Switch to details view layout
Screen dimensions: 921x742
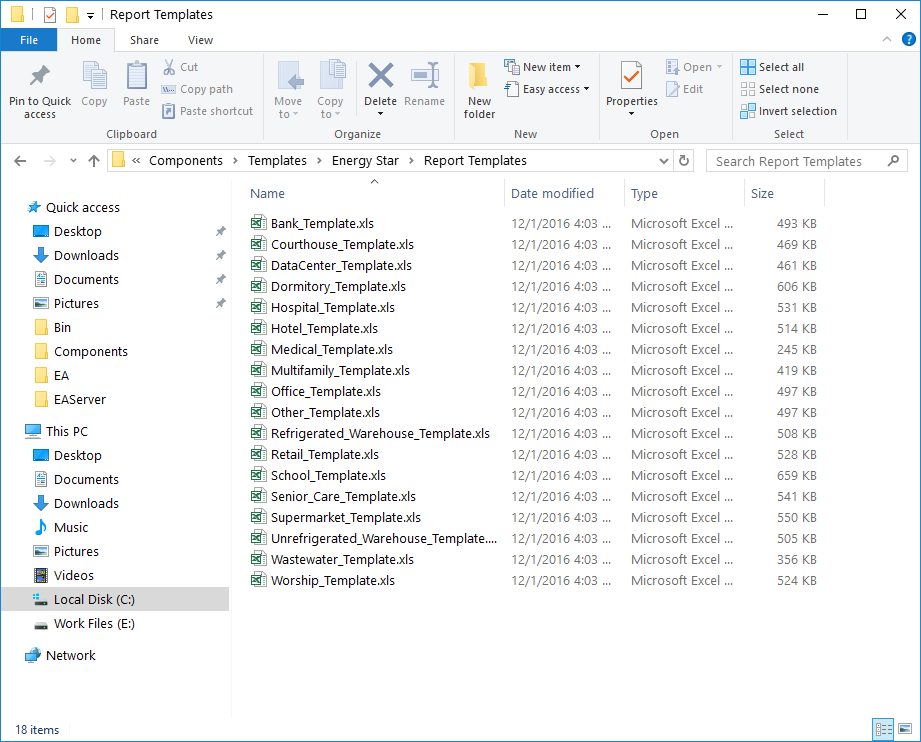coord(883,729)
